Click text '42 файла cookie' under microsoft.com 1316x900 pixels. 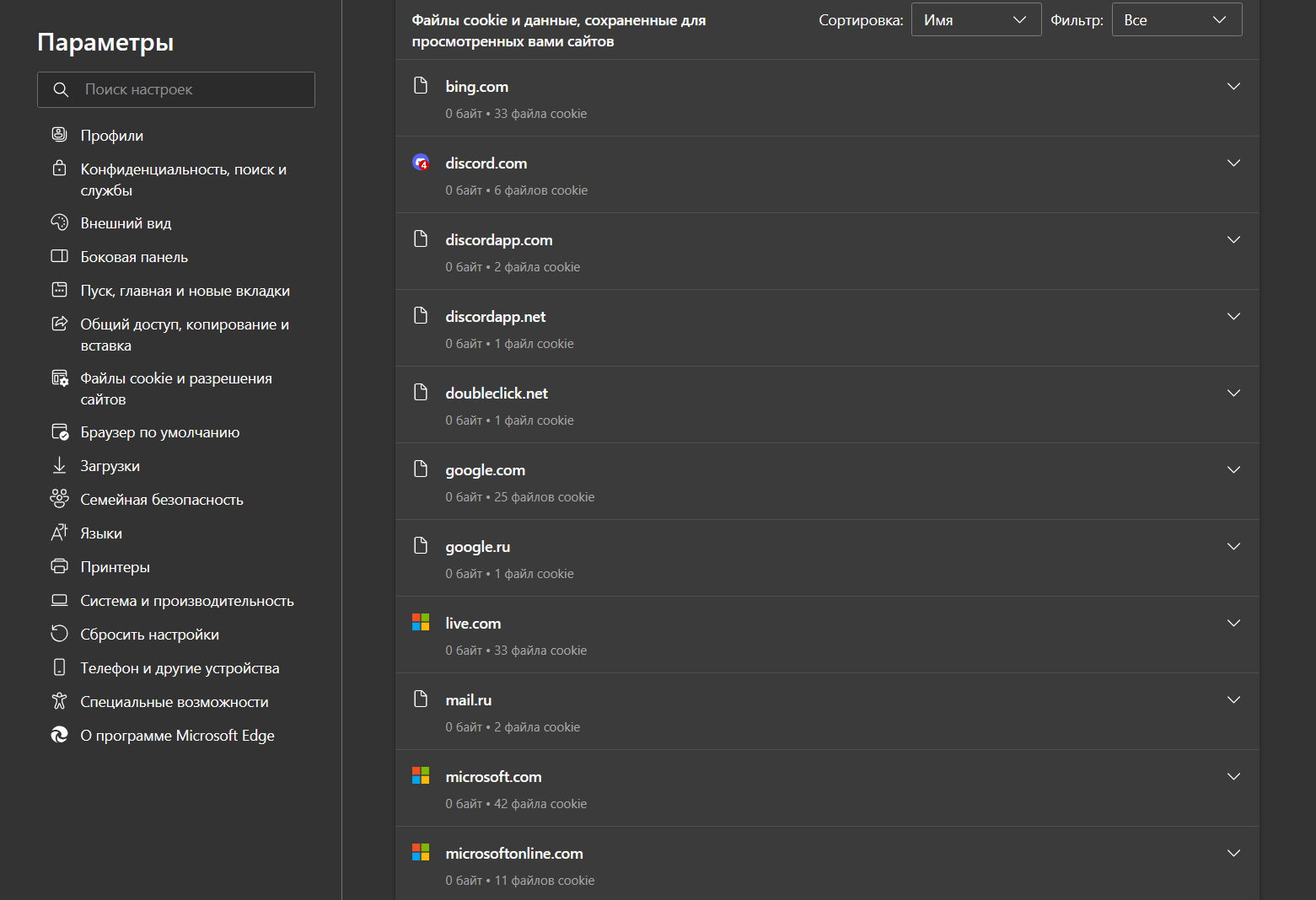coord(540,803)
